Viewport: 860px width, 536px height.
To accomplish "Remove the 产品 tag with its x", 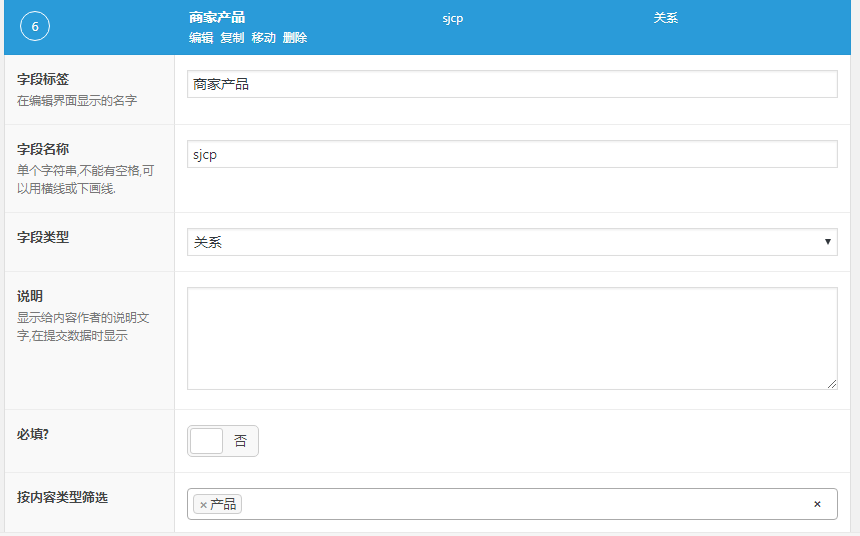I will [x=203, y=505].
